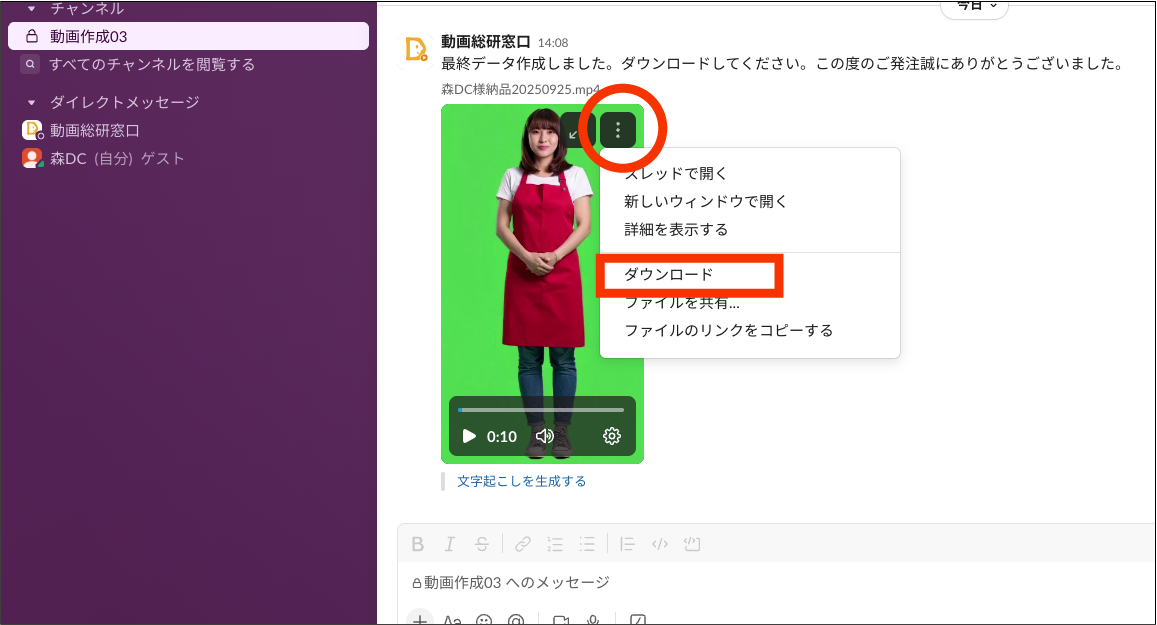Click the three-dot more actions button on video
Viewport: 1157px width, 625px height.
click(x=618, y=129)
